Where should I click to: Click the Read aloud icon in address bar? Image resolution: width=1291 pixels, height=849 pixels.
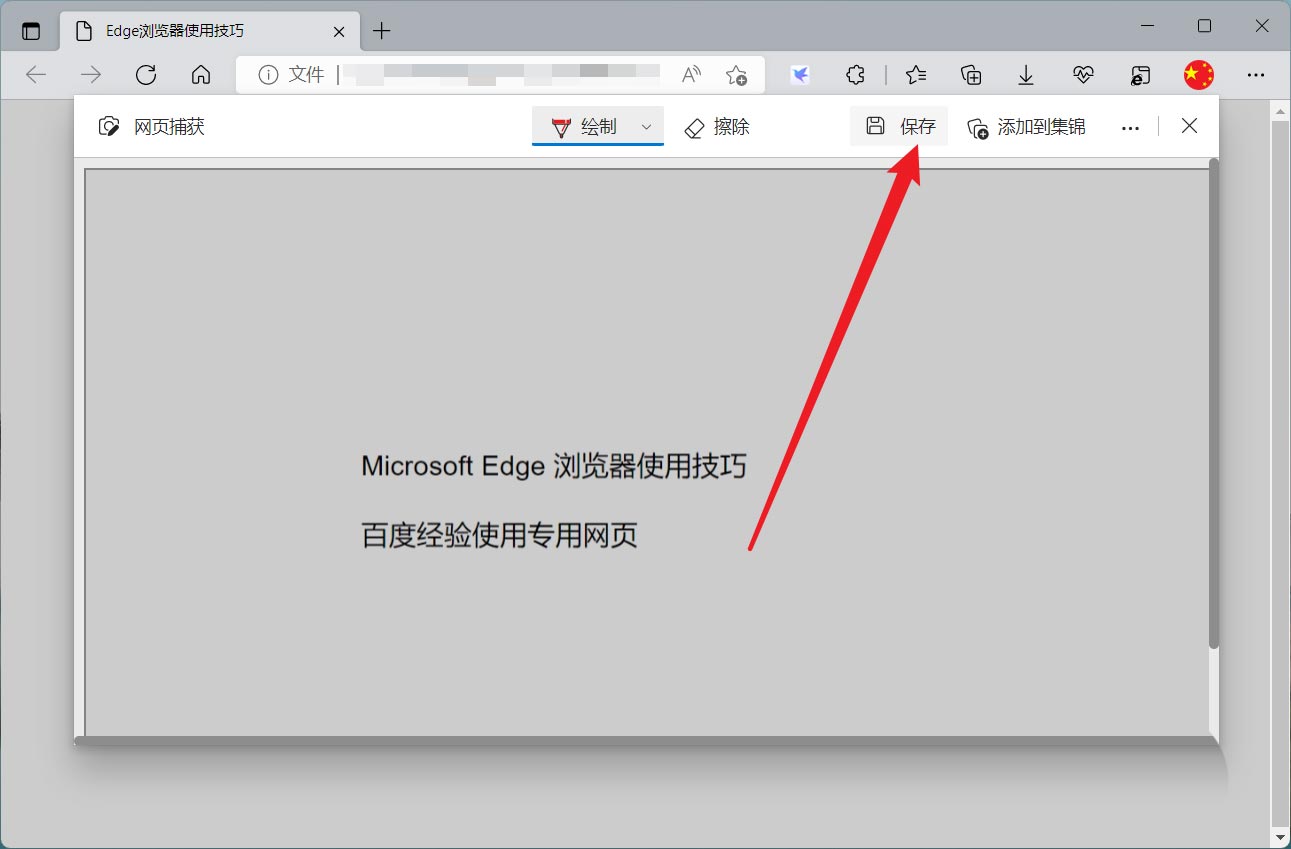pyautogui.click(x=690, y=74)
